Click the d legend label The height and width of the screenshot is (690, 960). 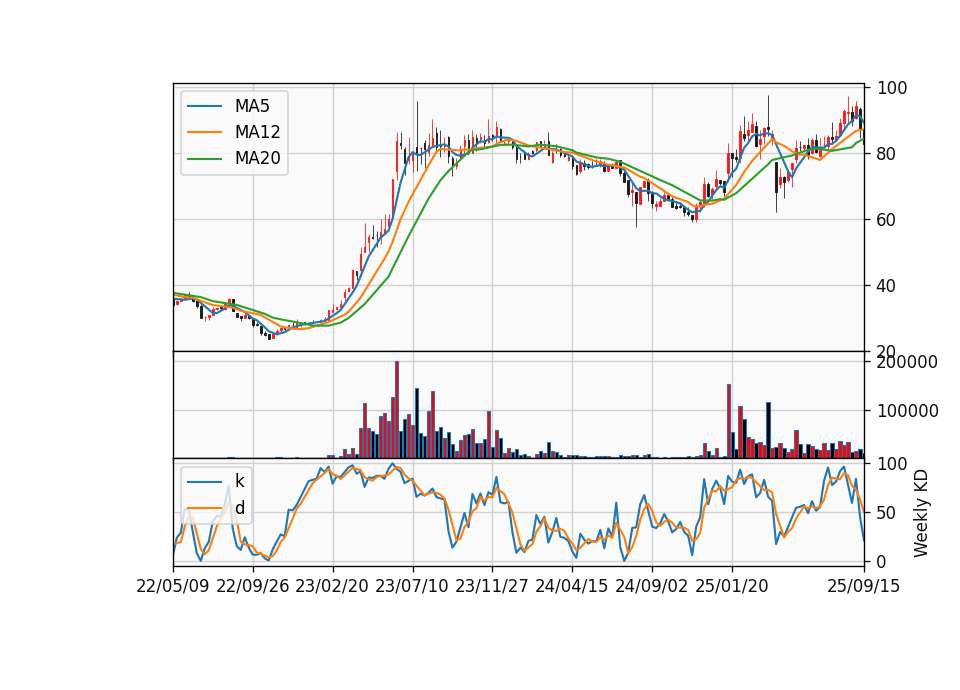pos(239,508)
